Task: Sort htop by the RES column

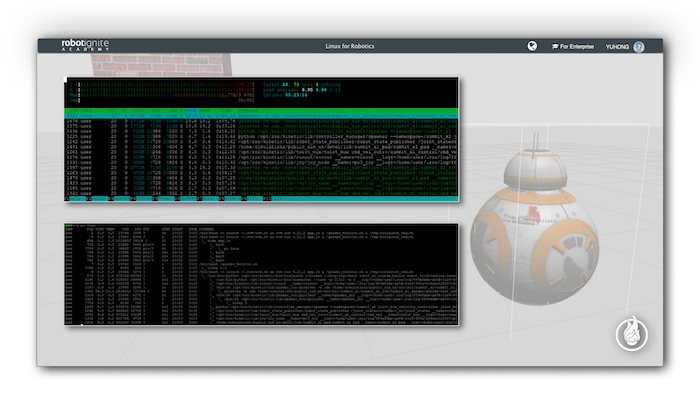Action: click(158, 110)
